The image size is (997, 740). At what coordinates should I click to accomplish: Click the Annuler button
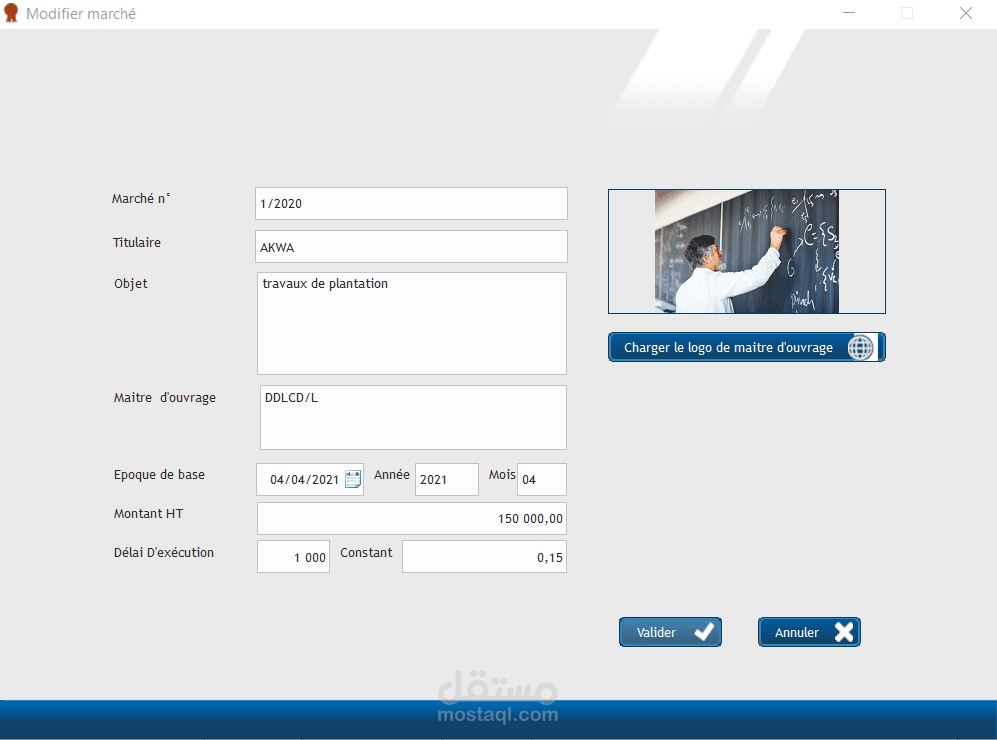(x=809, y=632)
